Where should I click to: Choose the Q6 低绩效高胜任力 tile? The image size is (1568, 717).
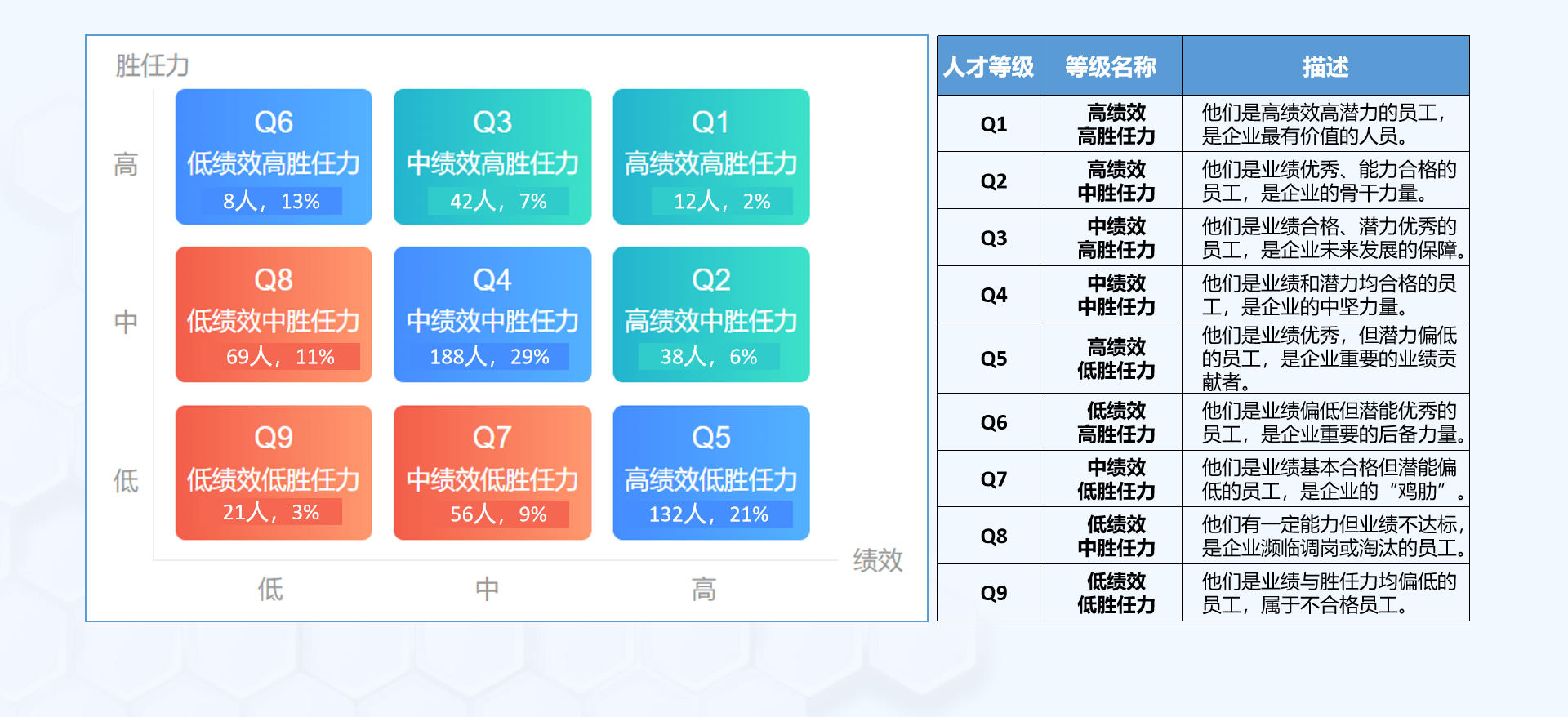point(273,155)
